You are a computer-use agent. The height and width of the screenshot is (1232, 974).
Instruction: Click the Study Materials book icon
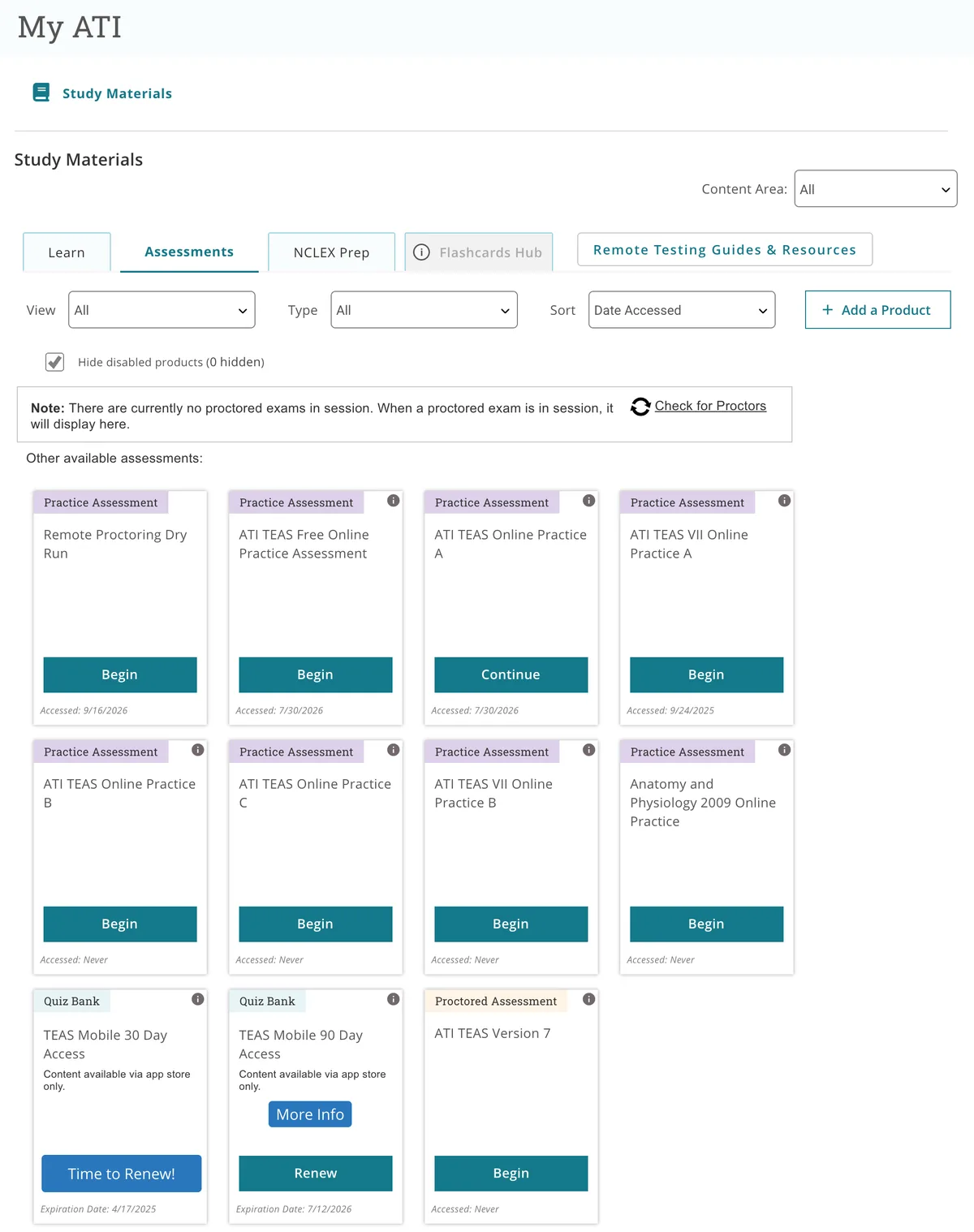(41, 93)
